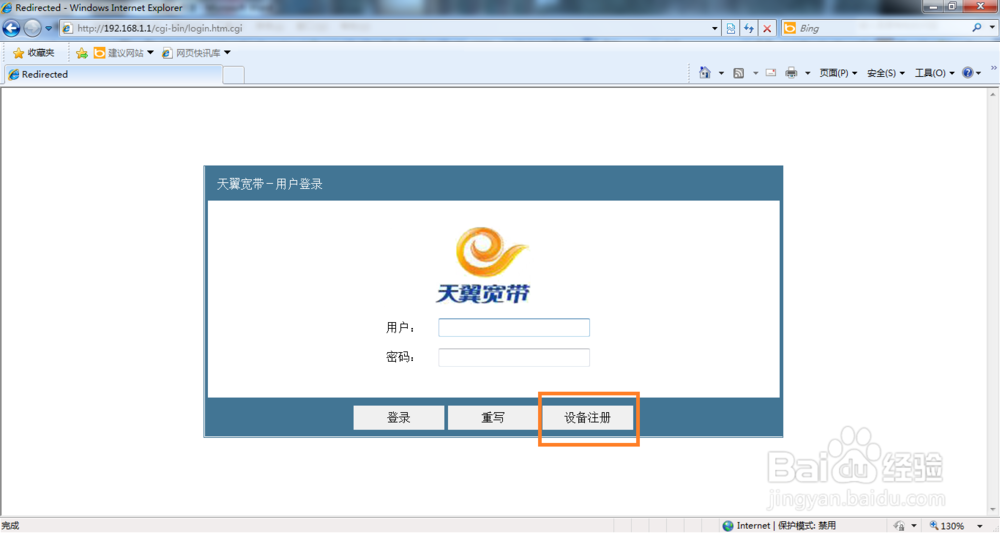Click the Home page icon
Viewport: 1000px width, 533px height.
pyautogui.click(x=705, y=73)
